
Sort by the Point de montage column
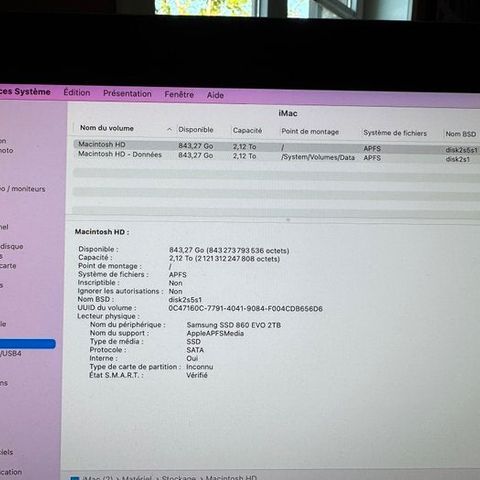pos(310,131)
